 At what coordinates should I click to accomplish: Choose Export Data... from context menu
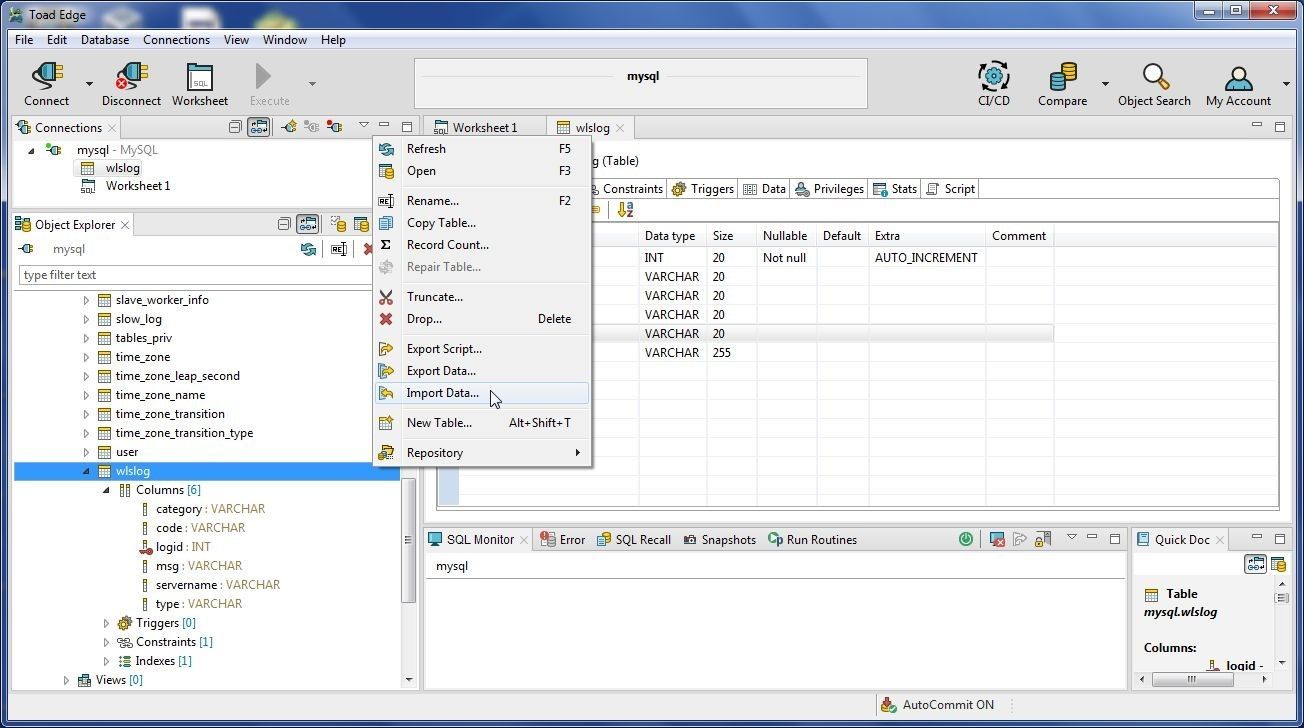482,371
